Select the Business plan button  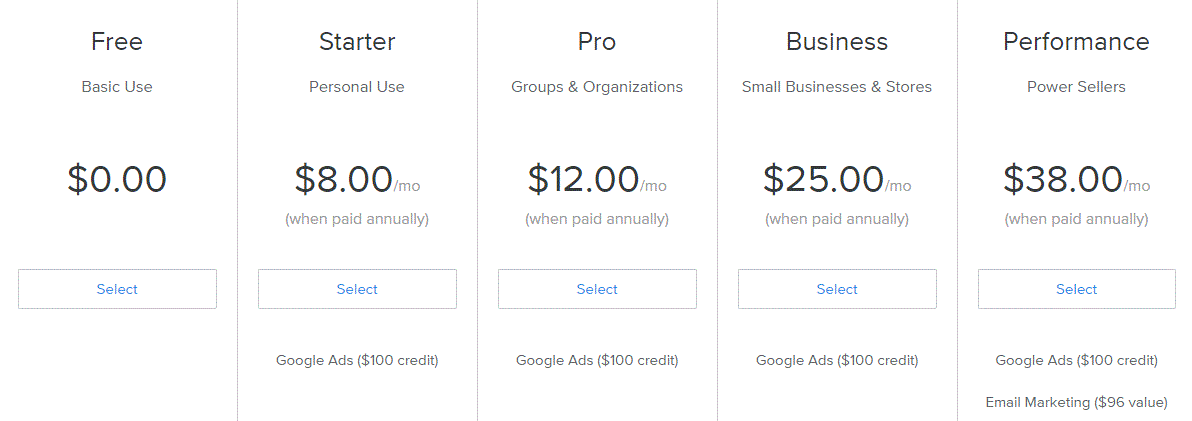tap(837, 289)
